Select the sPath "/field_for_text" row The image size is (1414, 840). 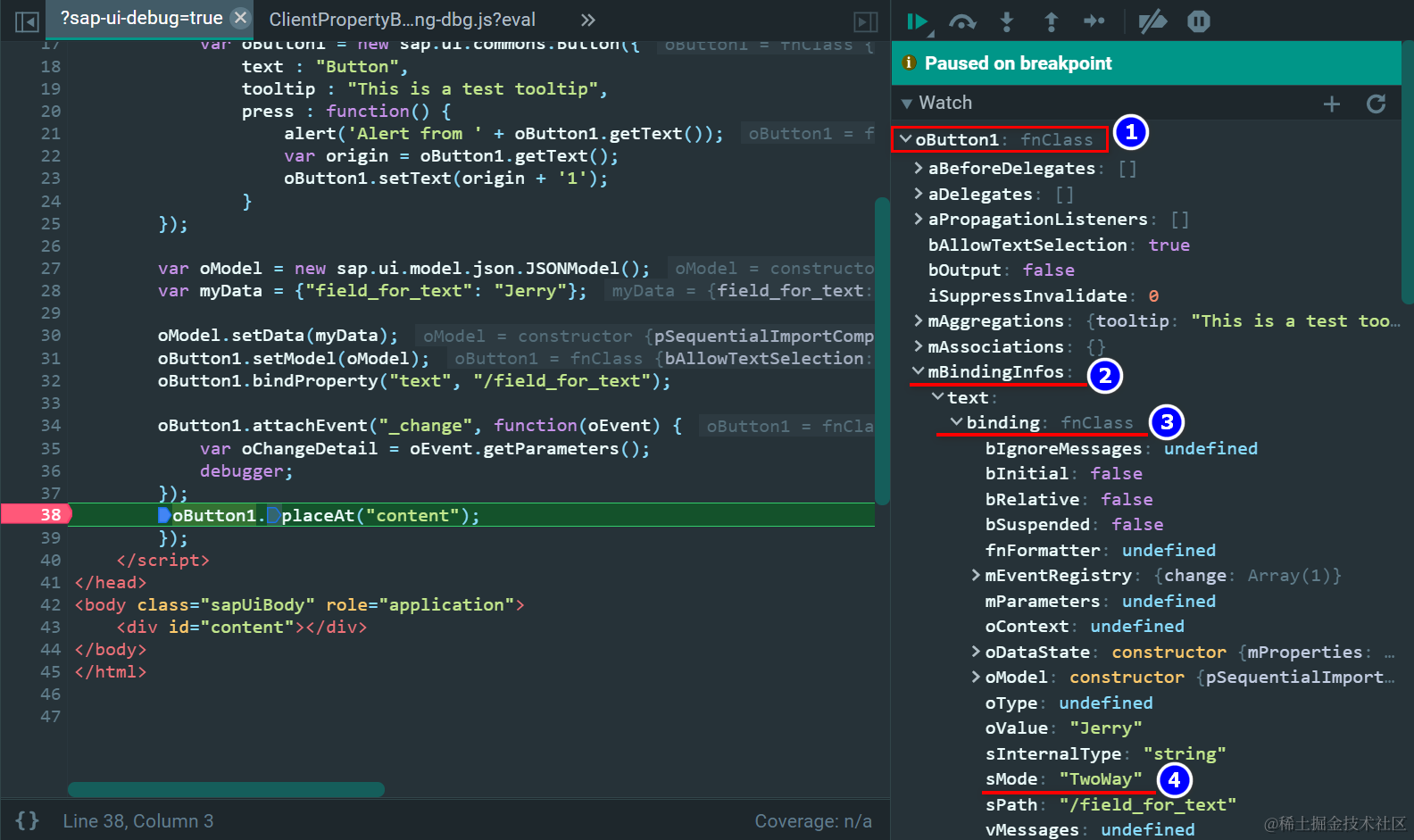point(1110,804)
